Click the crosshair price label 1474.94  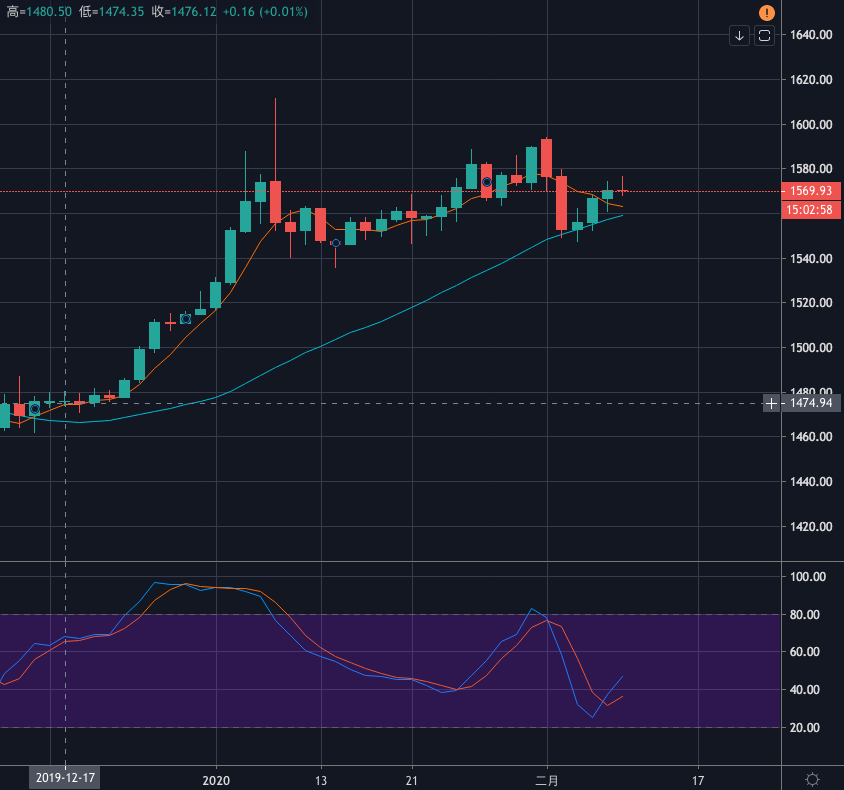pos(811,403)
